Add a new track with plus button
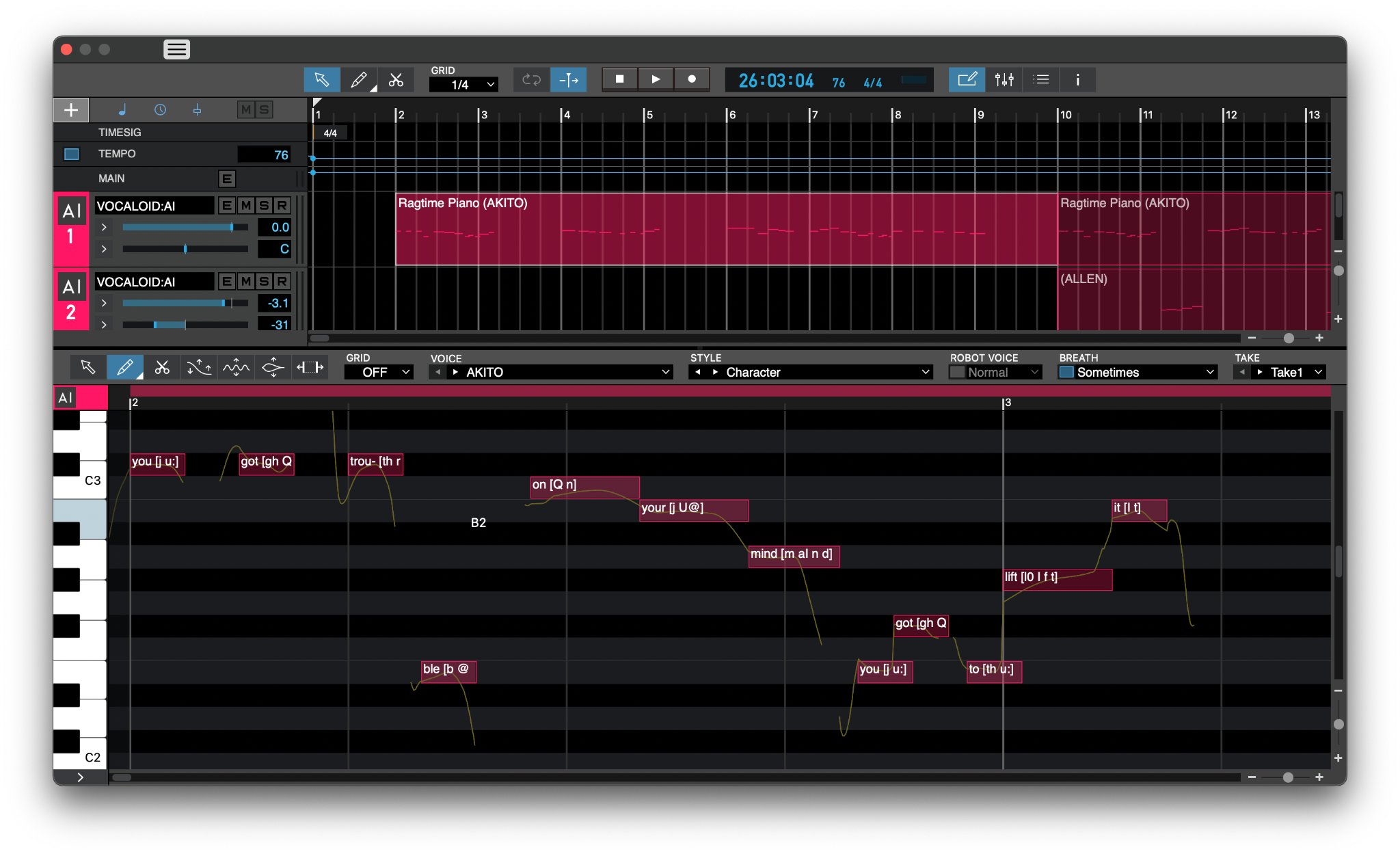 pyautogui.click(x=71, y=109)
